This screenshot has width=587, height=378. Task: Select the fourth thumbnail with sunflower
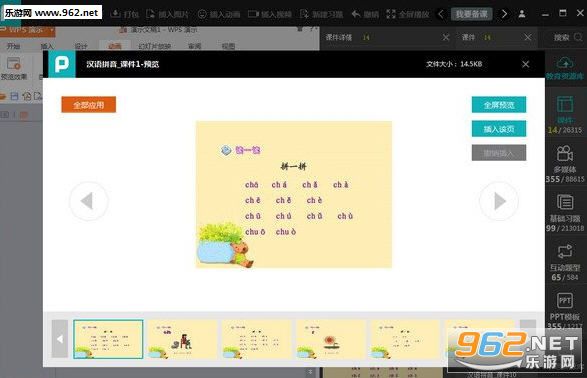331,339
